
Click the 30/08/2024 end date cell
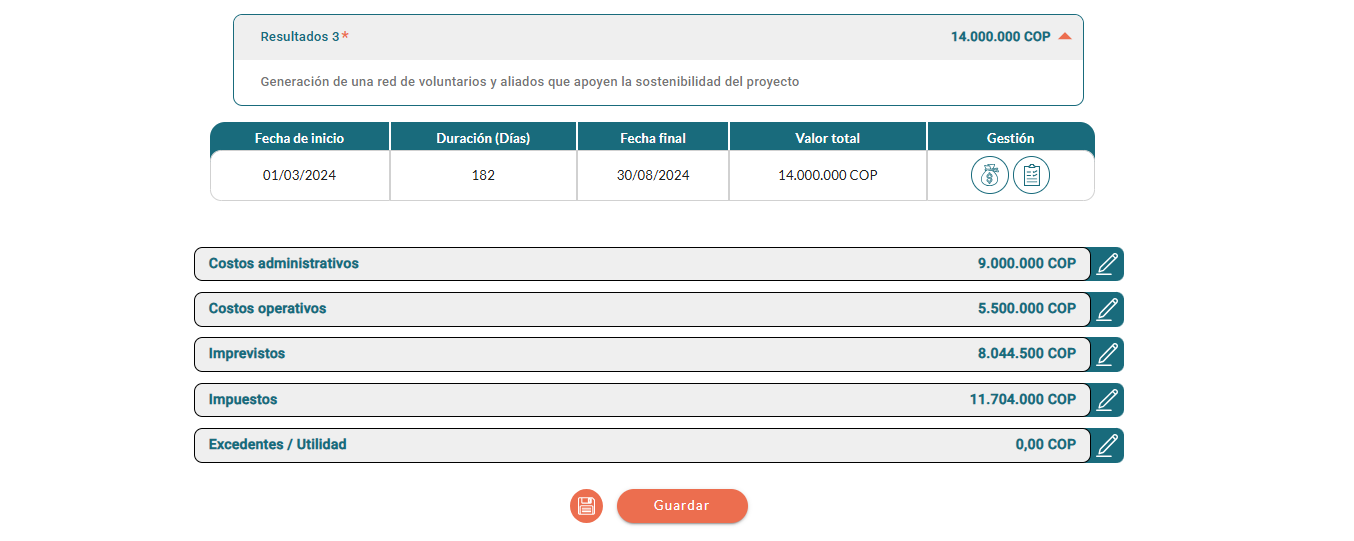(x=653, y=176)
